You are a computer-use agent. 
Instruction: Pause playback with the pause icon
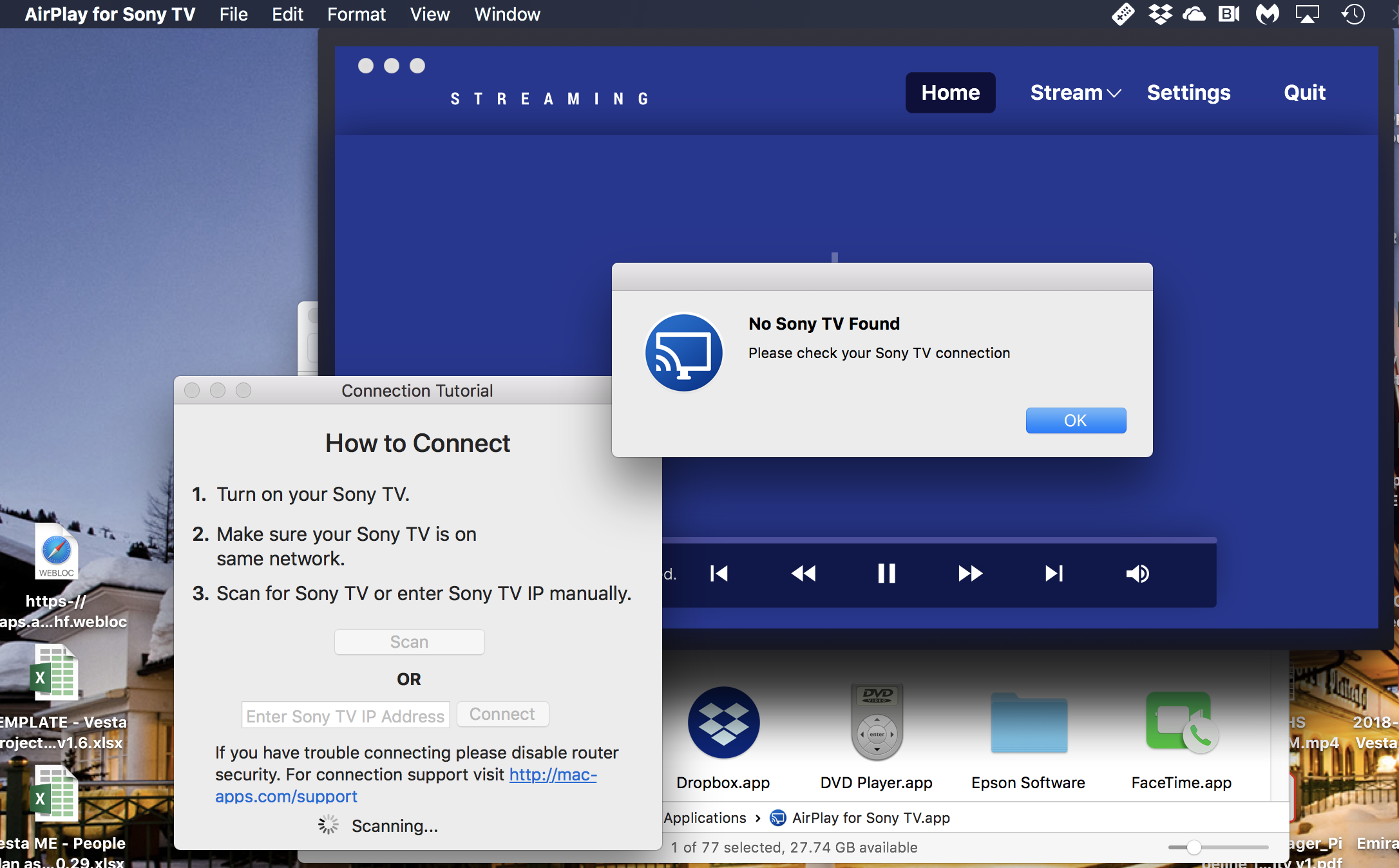(886, 573)
